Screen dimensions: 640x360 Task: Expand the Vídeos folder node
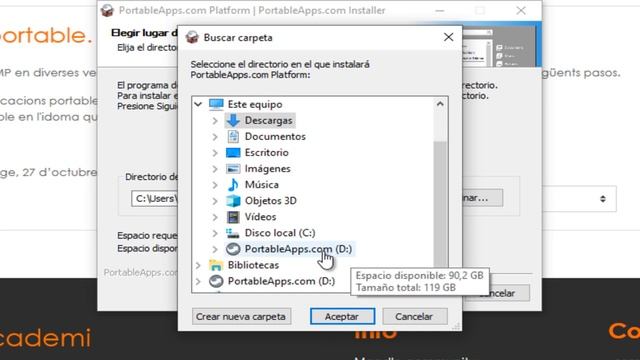tap(215, 217)
